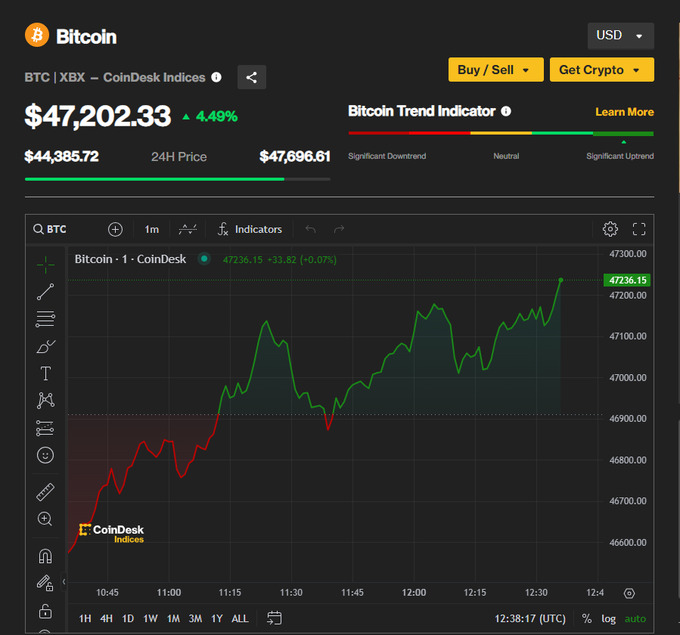Open the go to date calendar icon

(x=275, y=618)
